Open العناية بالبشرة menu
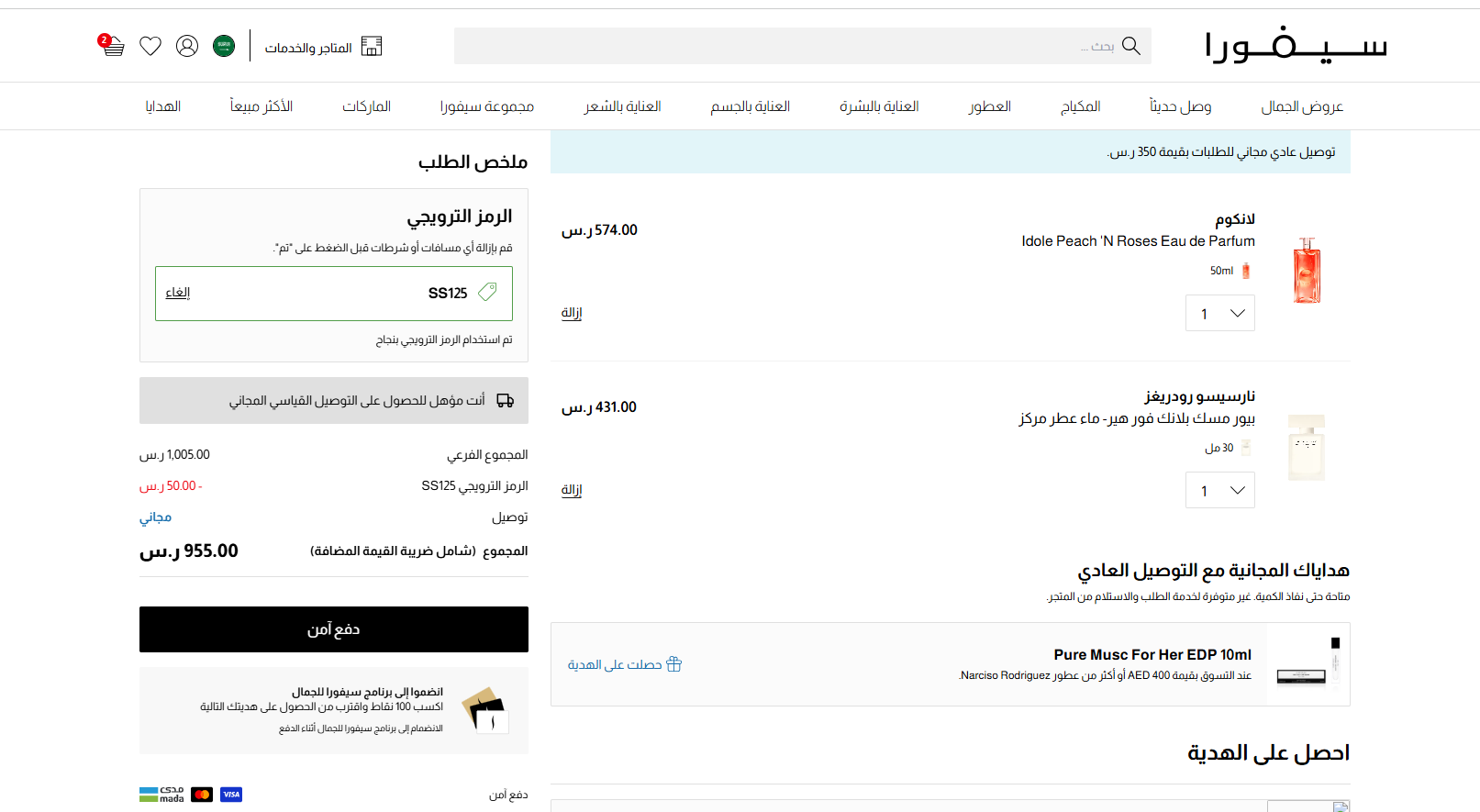Viewport: 1480px width, 812px height. click(x=879, y=106)
